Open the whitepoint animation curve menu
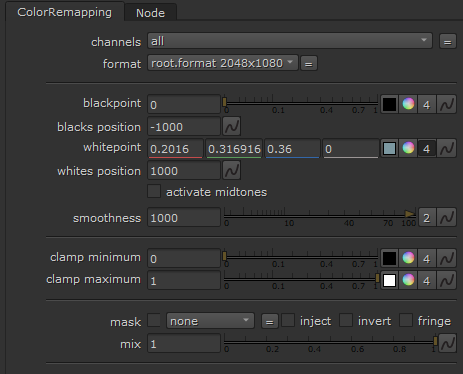 (x=447, y=149)
